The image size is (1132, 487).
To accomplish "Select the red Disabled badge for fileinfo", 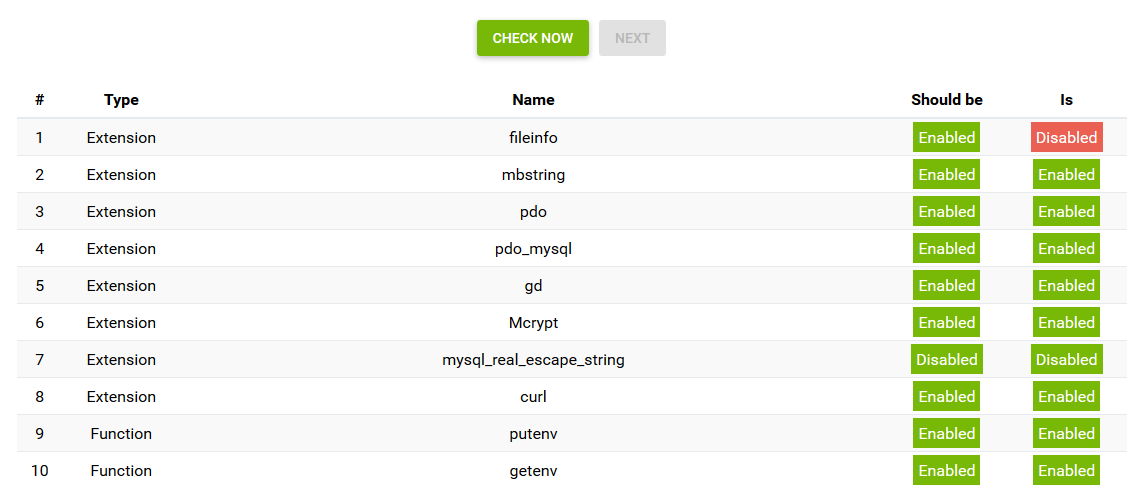I will pyautogui.click(x=1066, y=137).
